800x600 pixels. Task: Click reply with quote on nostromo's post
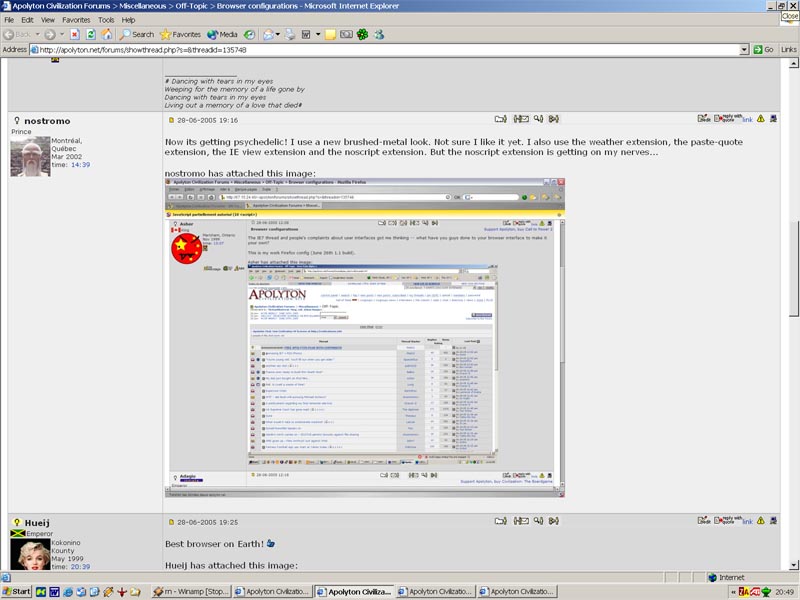click(726, 119)
